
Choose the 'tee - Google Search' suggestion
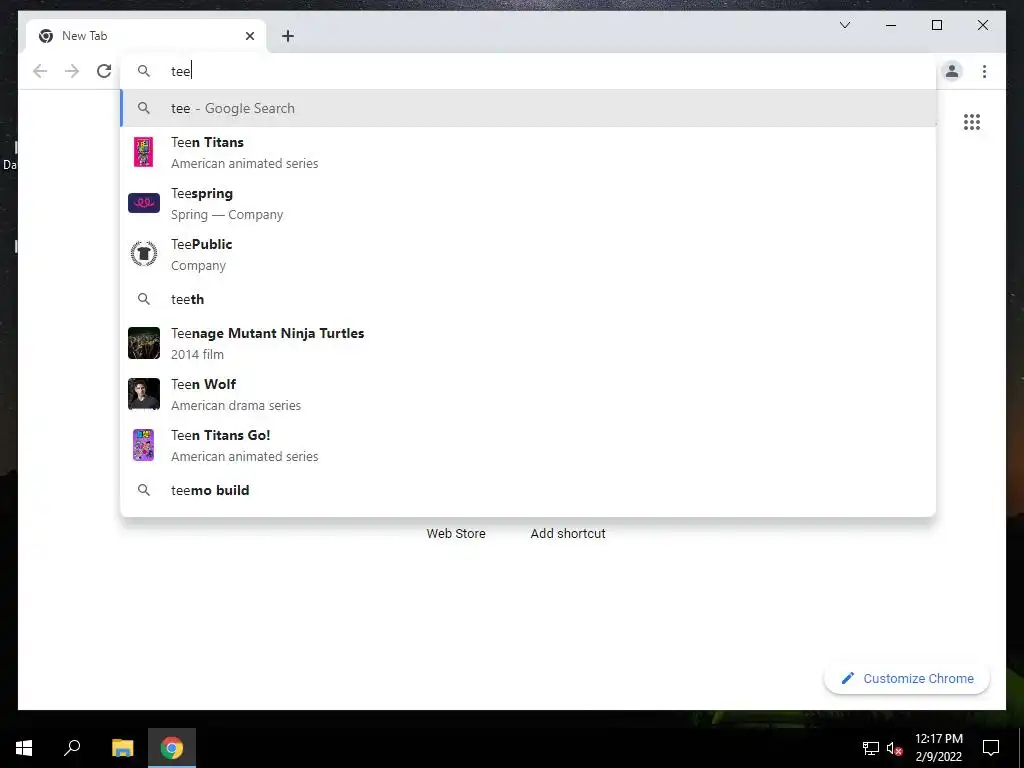528,108
